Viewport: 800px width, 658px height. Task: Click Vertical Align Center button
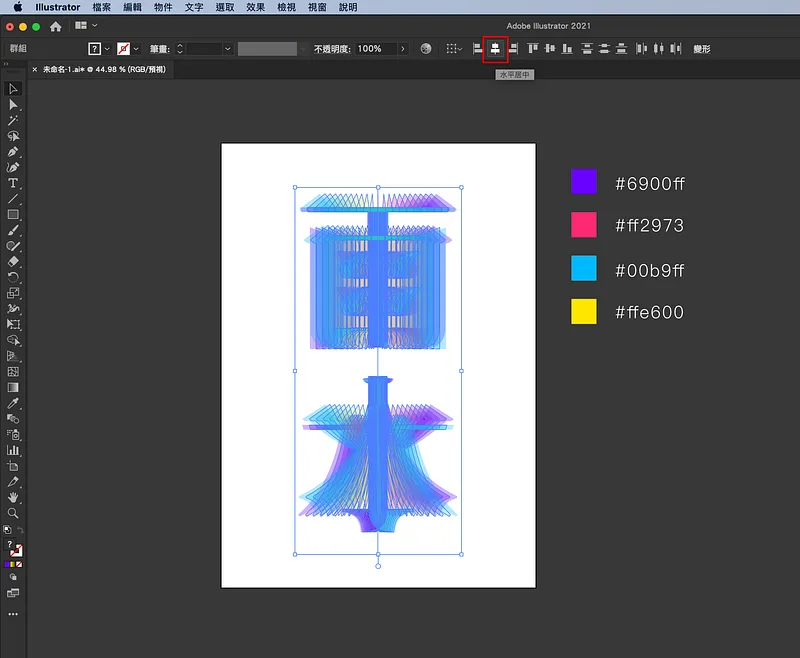coord(550,48)
